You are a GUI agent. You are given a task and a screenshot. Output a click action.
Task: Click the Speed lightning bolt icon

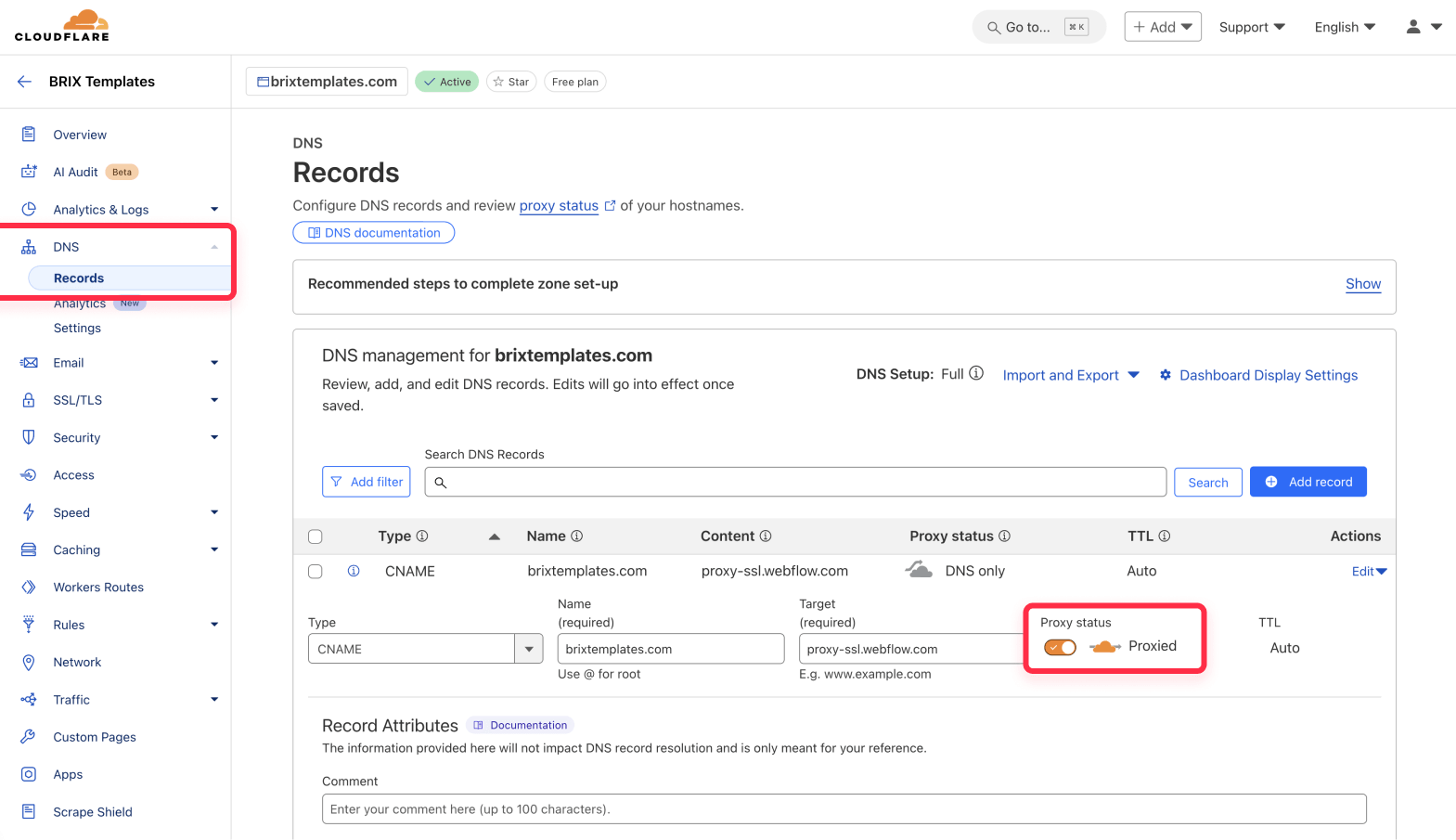coord(29,512)
